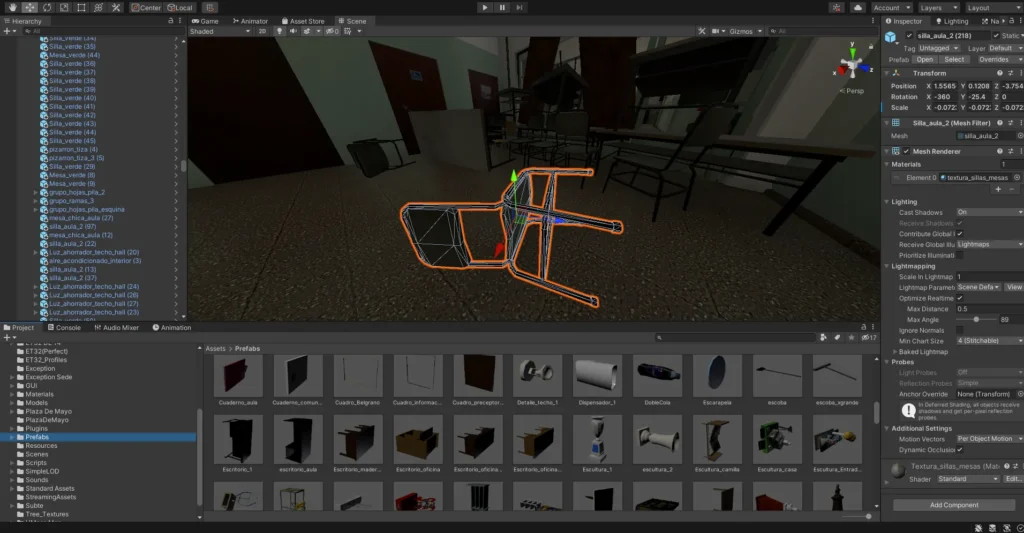
Task: Expand the Baked Lightmap section
Action: tap(895, 351)
